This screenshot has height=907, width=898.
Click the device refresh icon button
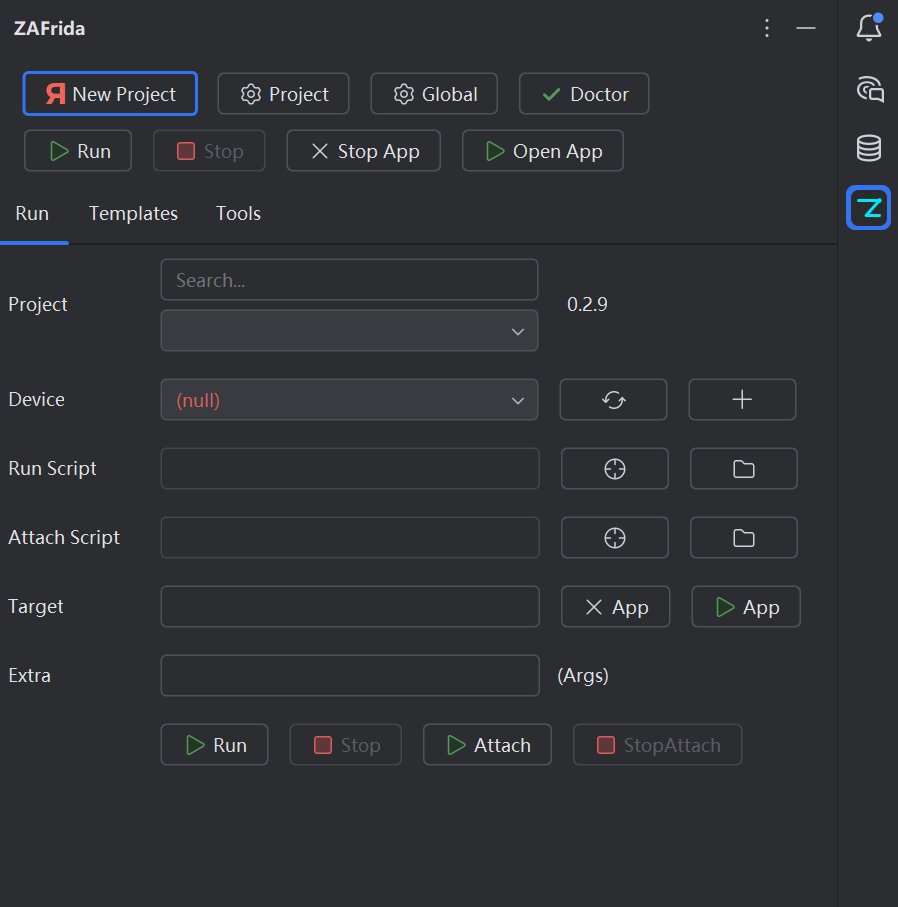click(613, 400)
